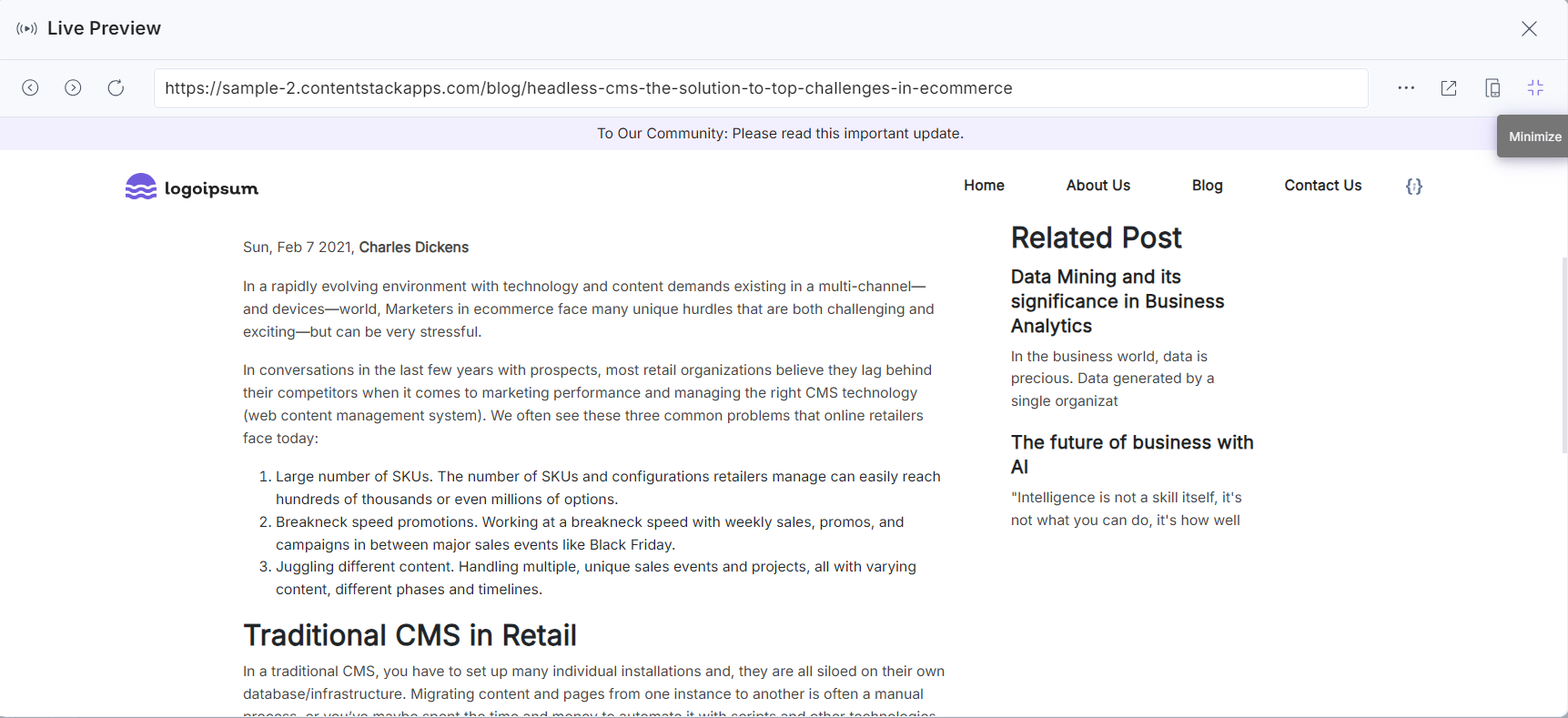Image resolution: width=1568 pixels, height=718 pixels.
Task: Open the three-dot more options menu
Action: coord(1406,88)
